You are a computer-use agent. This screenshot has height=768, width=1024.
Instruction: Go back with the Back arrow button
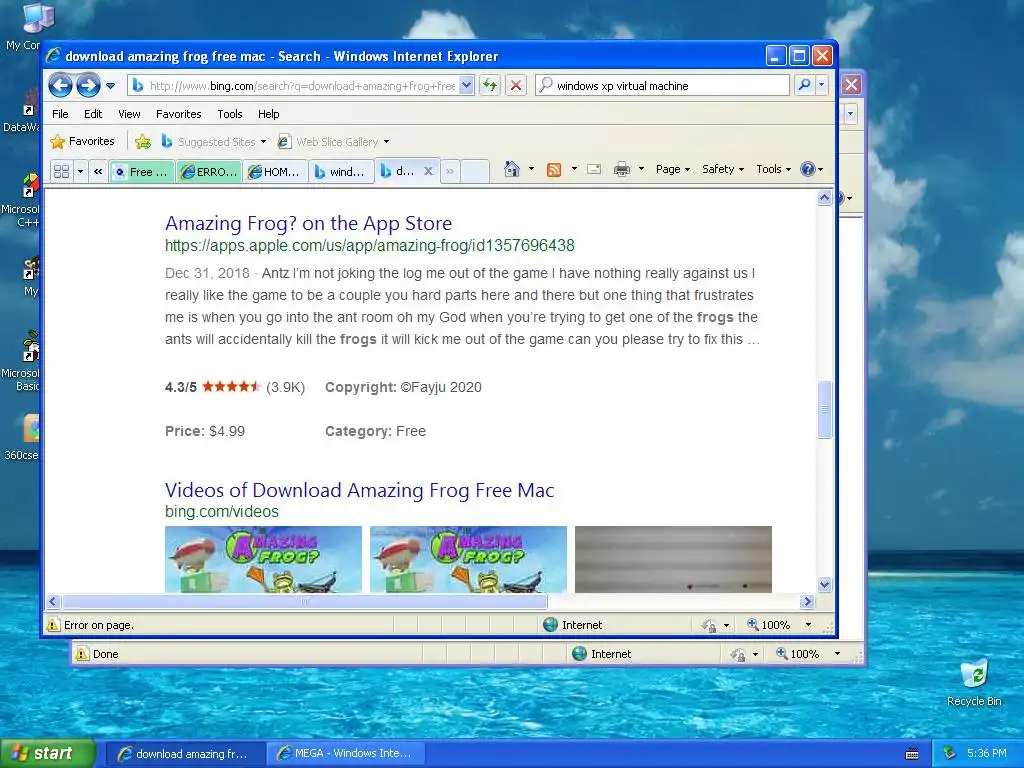pyautogui.click(x=61, y=86)
